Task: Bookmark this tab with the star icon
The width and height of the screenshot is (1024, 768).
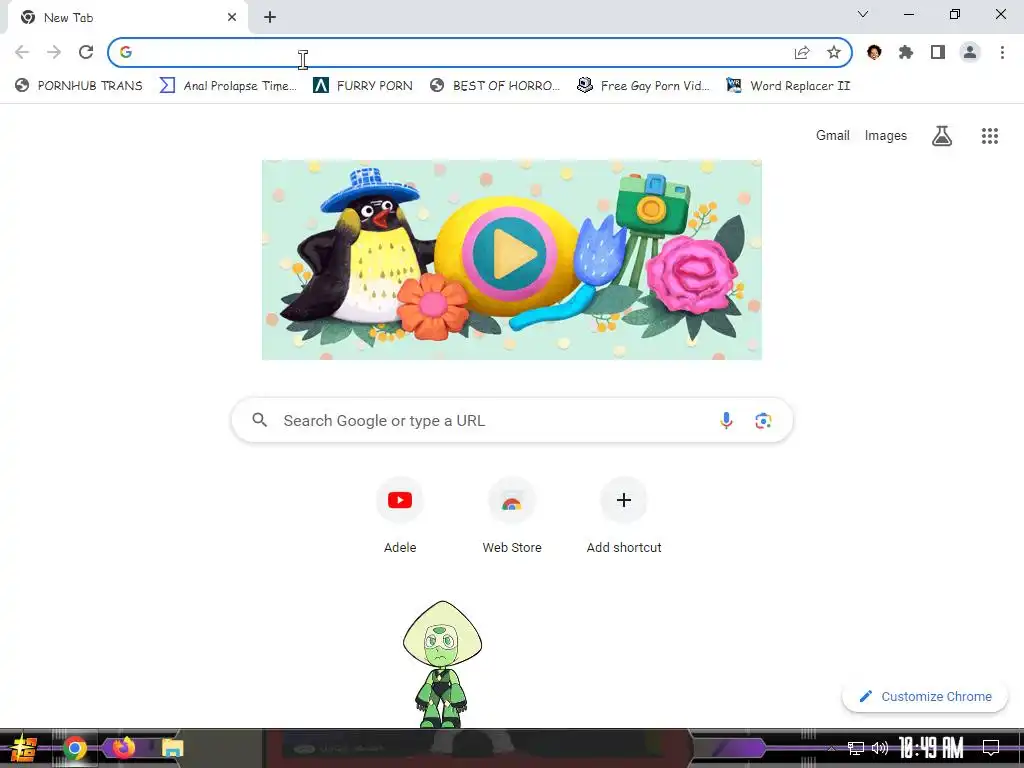Action: [834, 52]
